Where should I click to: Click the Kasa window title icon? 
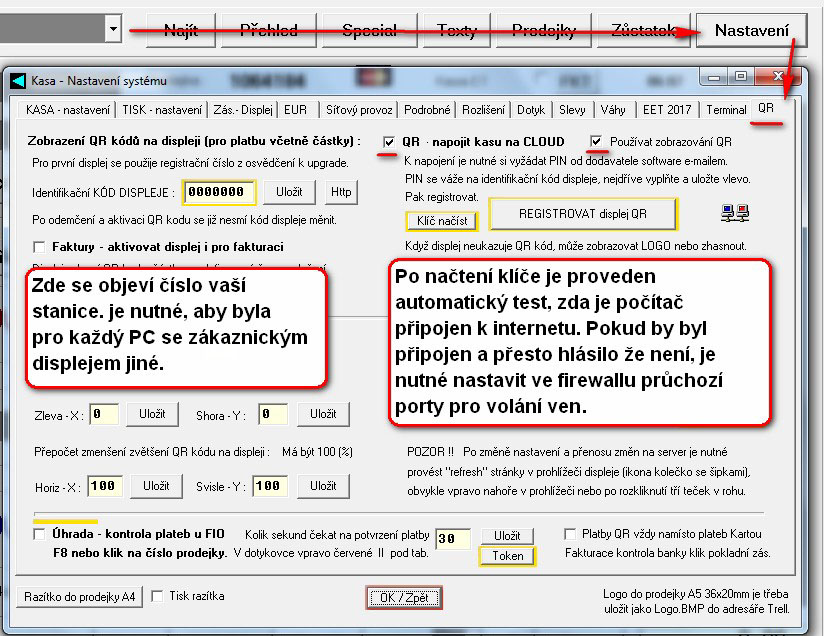tap(17, 79)
